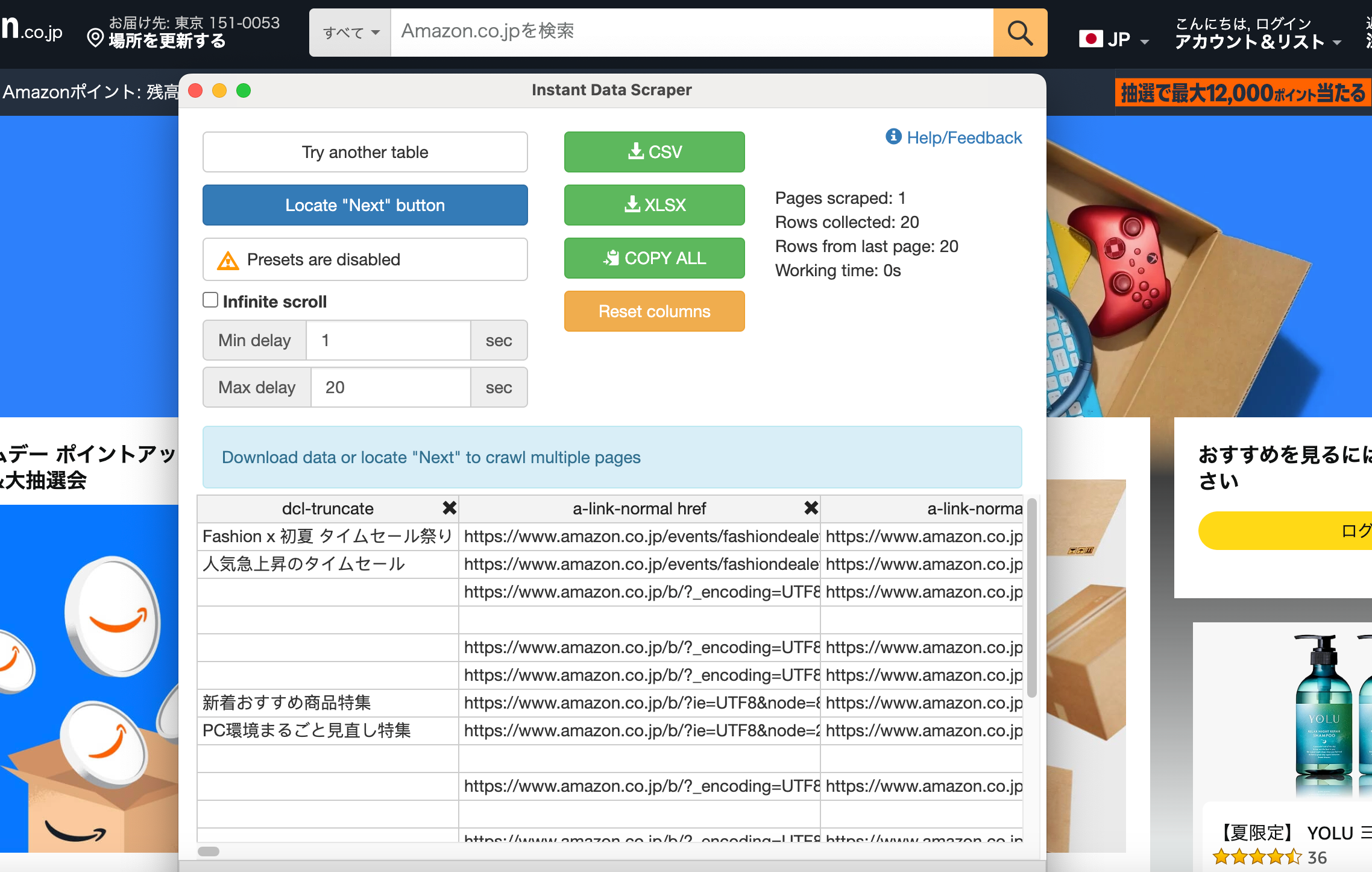1372x872 pixels.
Task: Click the Amazon search magnifier button
Action: tap(1020, 33)
